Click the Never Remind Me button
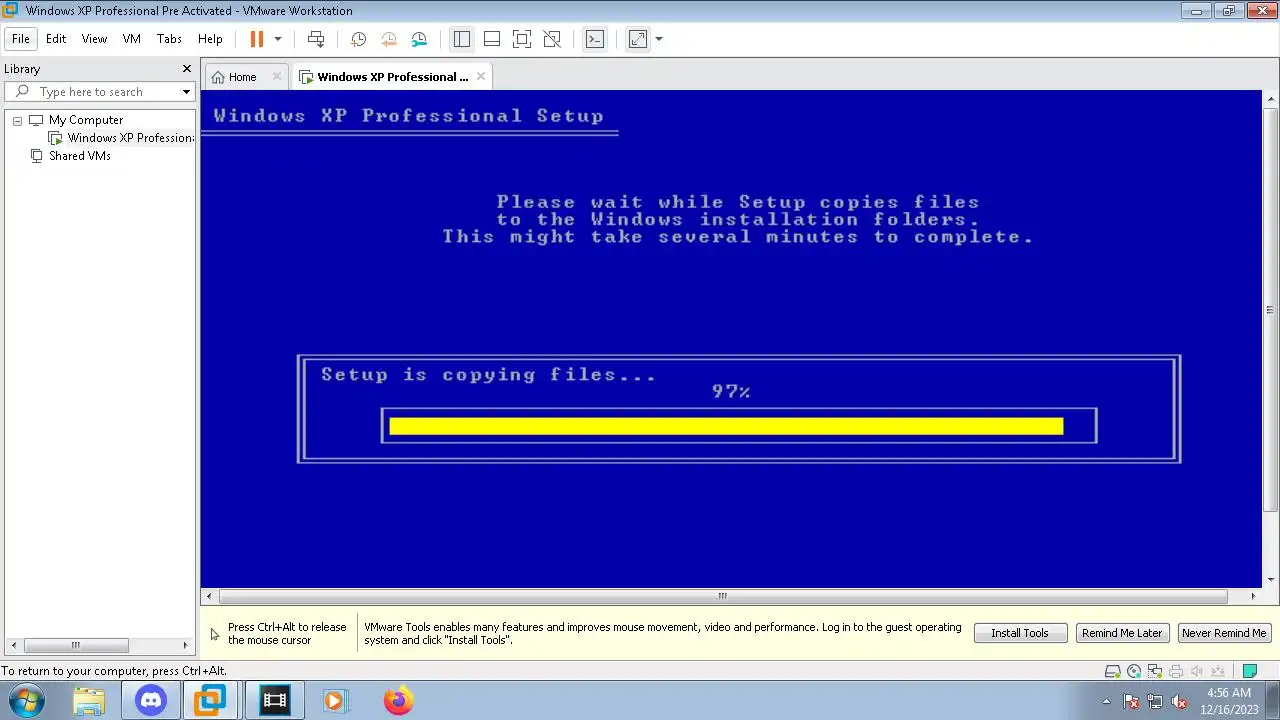 [1224, 633]
